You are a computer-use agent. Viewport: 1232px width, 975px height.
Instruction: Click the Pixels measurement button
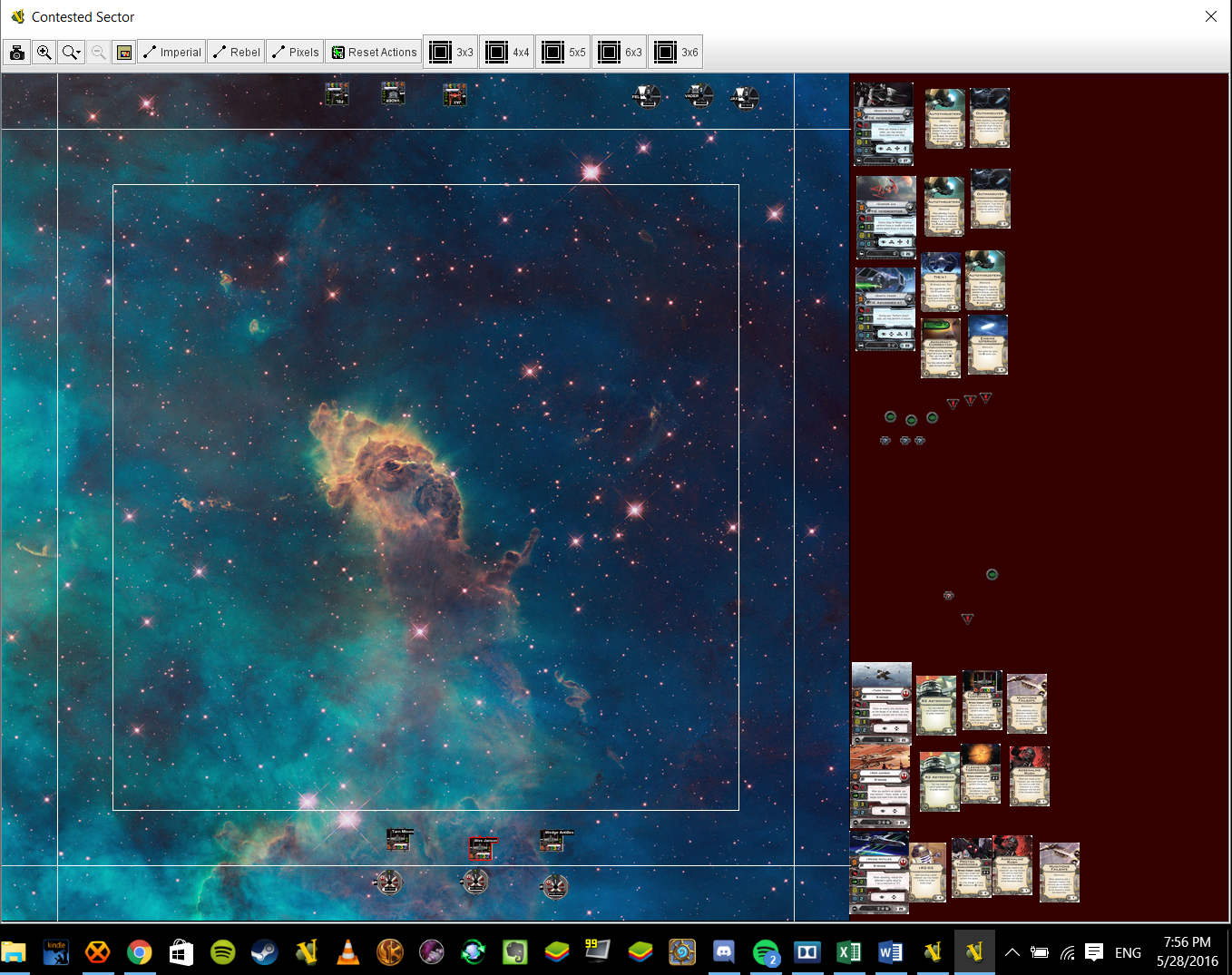[295, 53]
